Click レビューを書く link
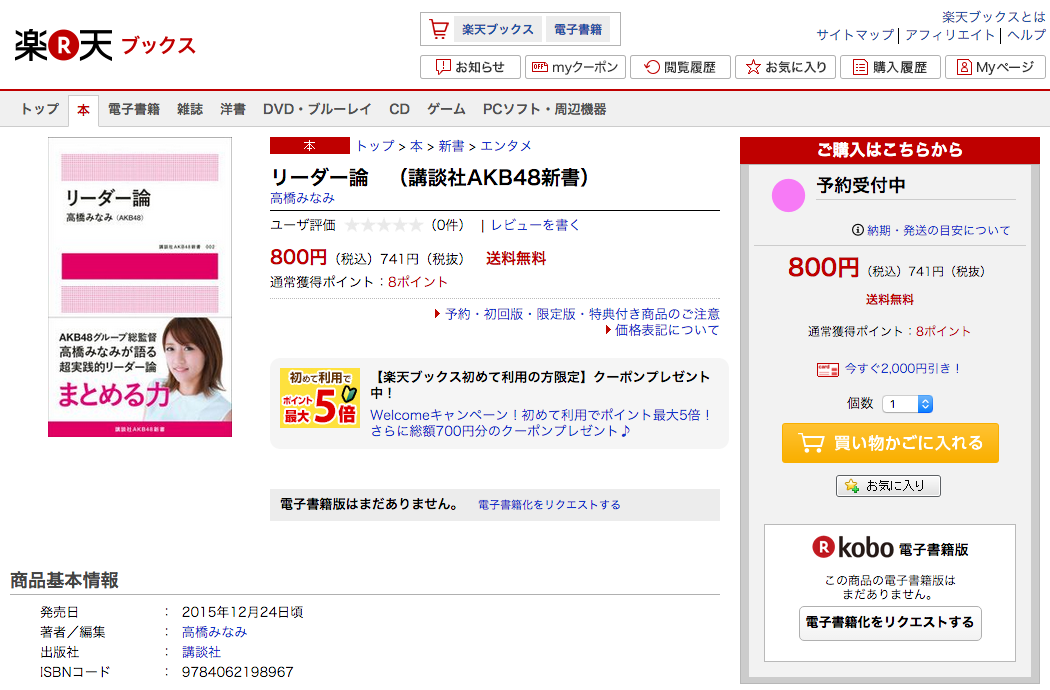 [535, 225]
